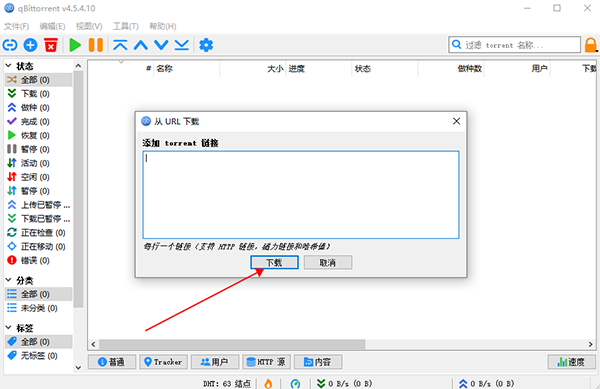Select 错误 (0) status filter
Image resolution: width=600 pixels, height=389 pixels.
[38, 260]
